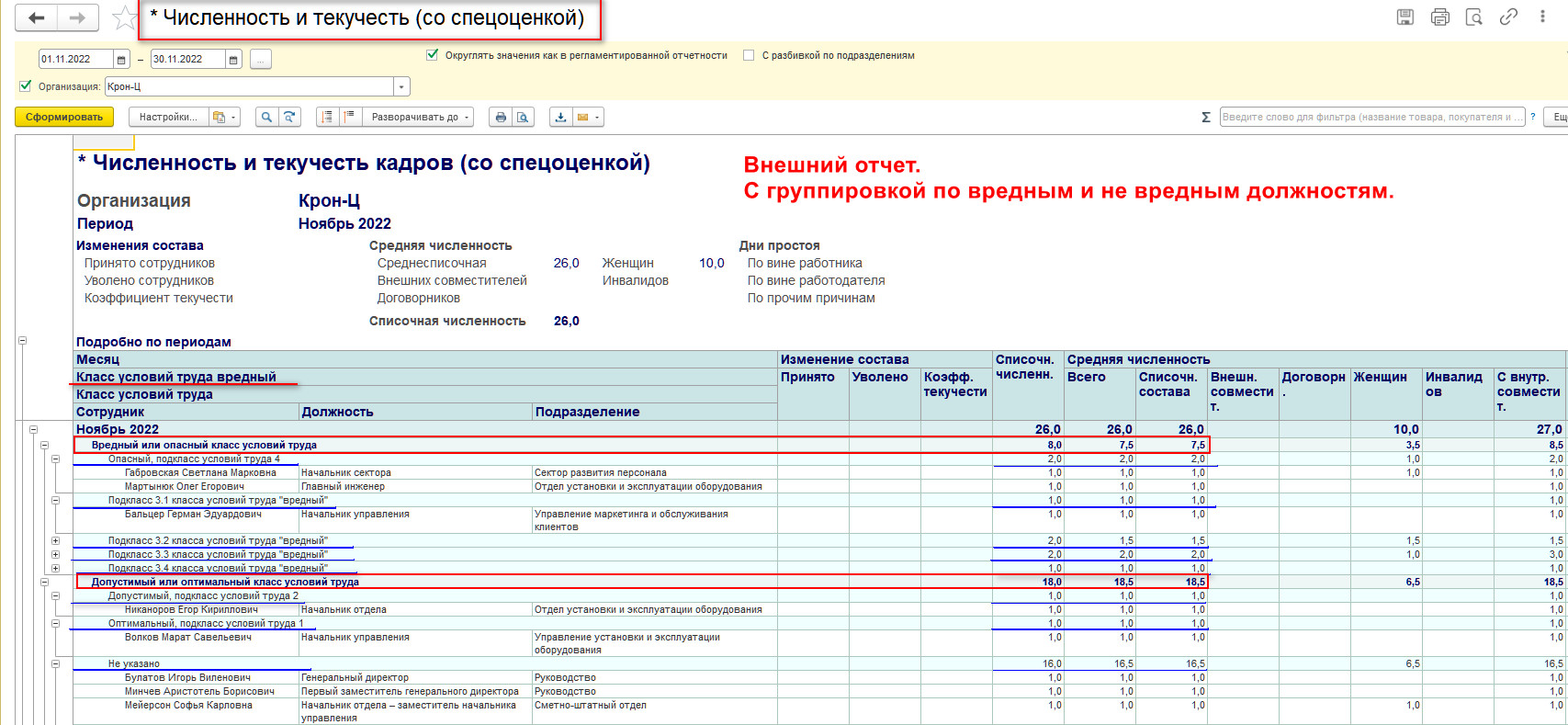Image resolution: width=1568 pixels, height=725 pixels.
Task: Click the Ещё button at right edge
Action: [x=1556, y=117]
